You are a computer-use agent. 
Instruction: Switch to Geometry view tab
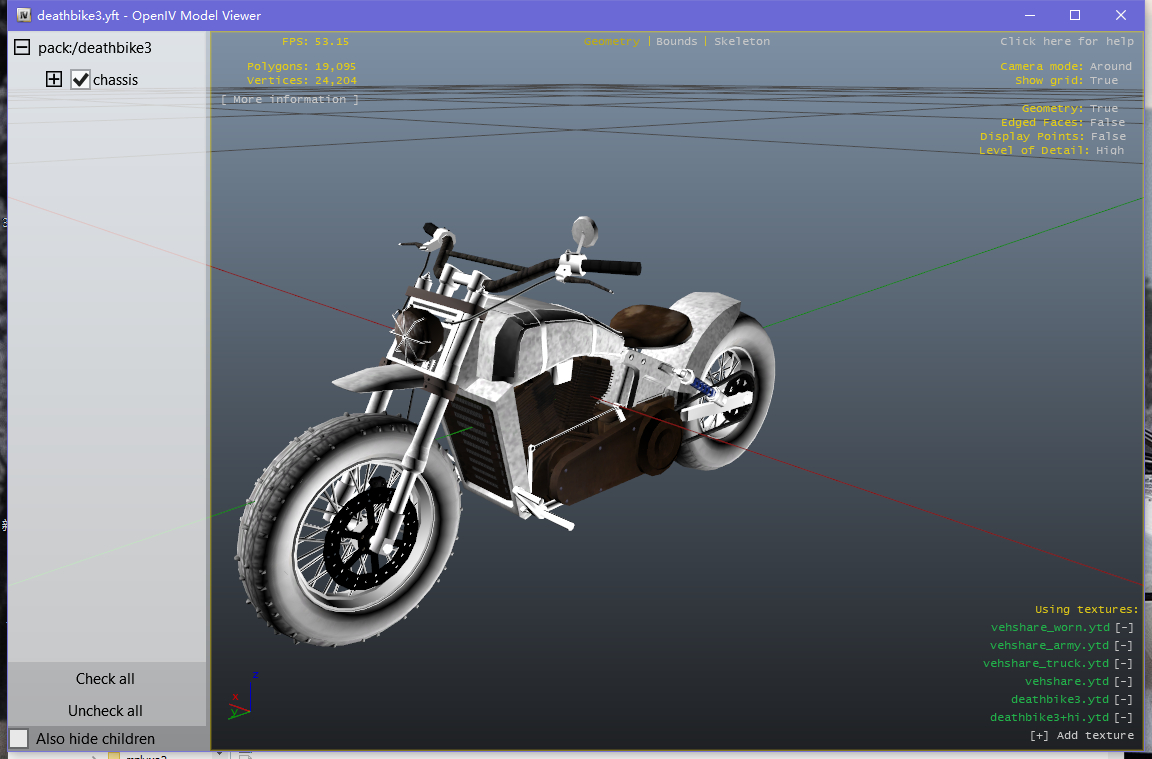coord(611,41)
